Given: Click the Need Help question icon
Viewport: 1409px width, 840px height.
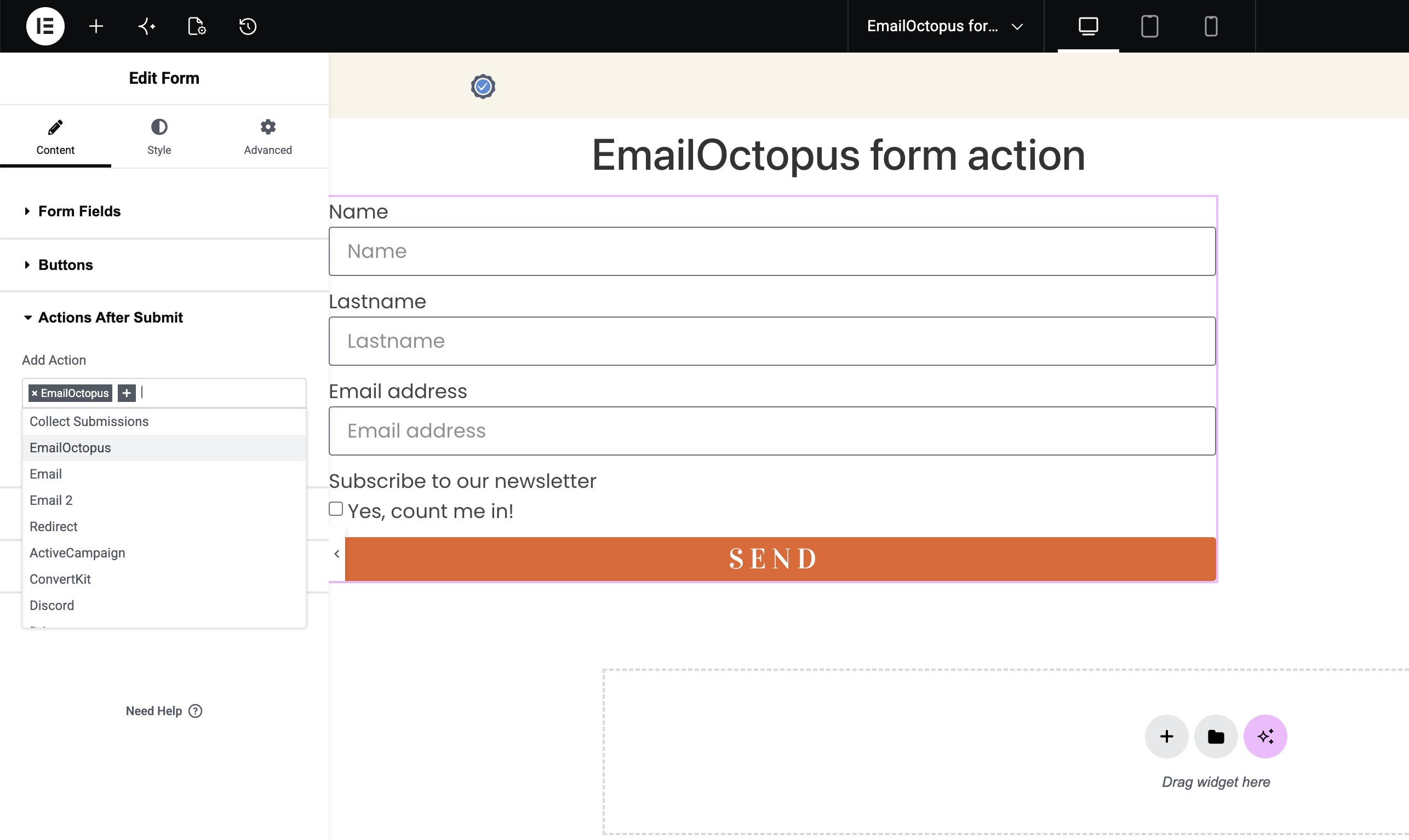Looking at the screenshot, I should point(196,711).
